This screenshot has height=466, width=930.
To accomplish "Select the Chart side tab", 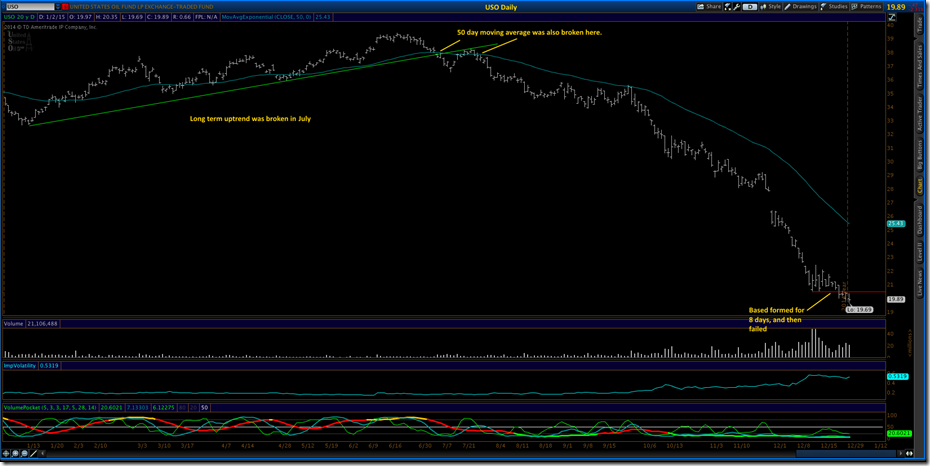I will click(x=920, y=185).
